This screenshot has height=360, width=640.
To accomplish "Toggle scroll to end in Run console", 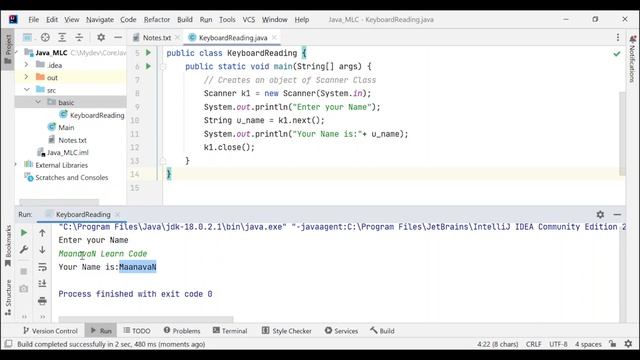I will pos(42,284).
